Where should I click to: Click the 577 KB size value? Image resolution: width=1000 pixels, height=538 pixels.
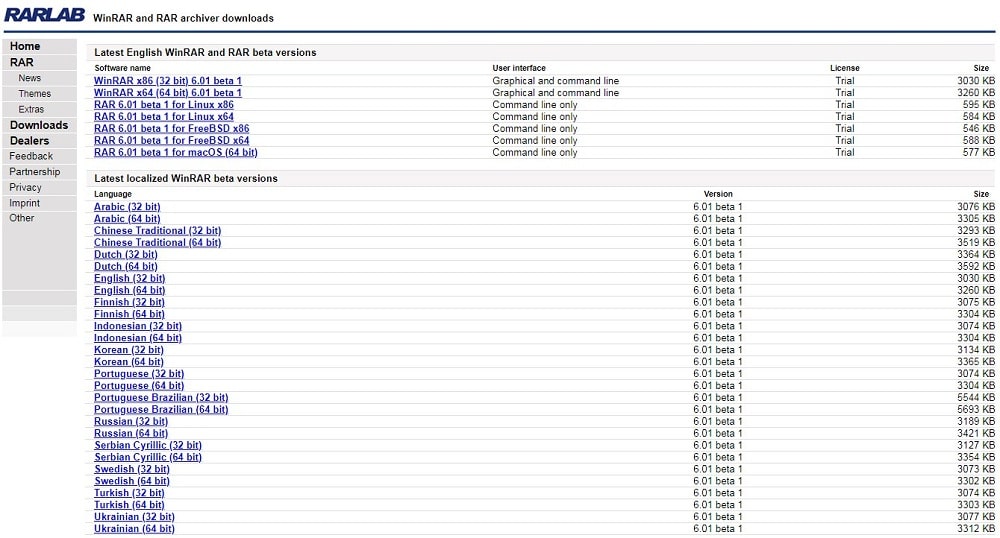coord(979,152)
